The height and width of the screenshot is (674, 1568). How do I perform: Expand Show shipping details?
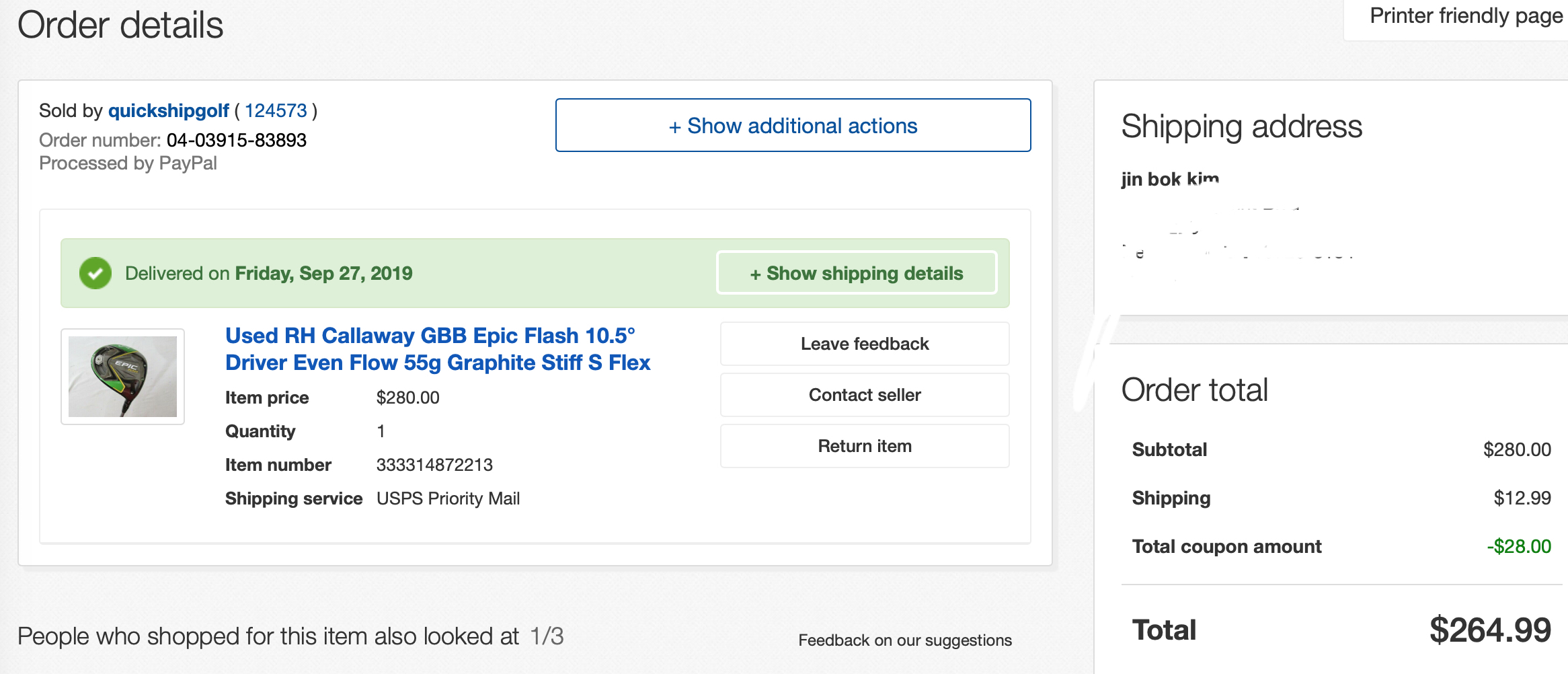(x=857, y=273)
